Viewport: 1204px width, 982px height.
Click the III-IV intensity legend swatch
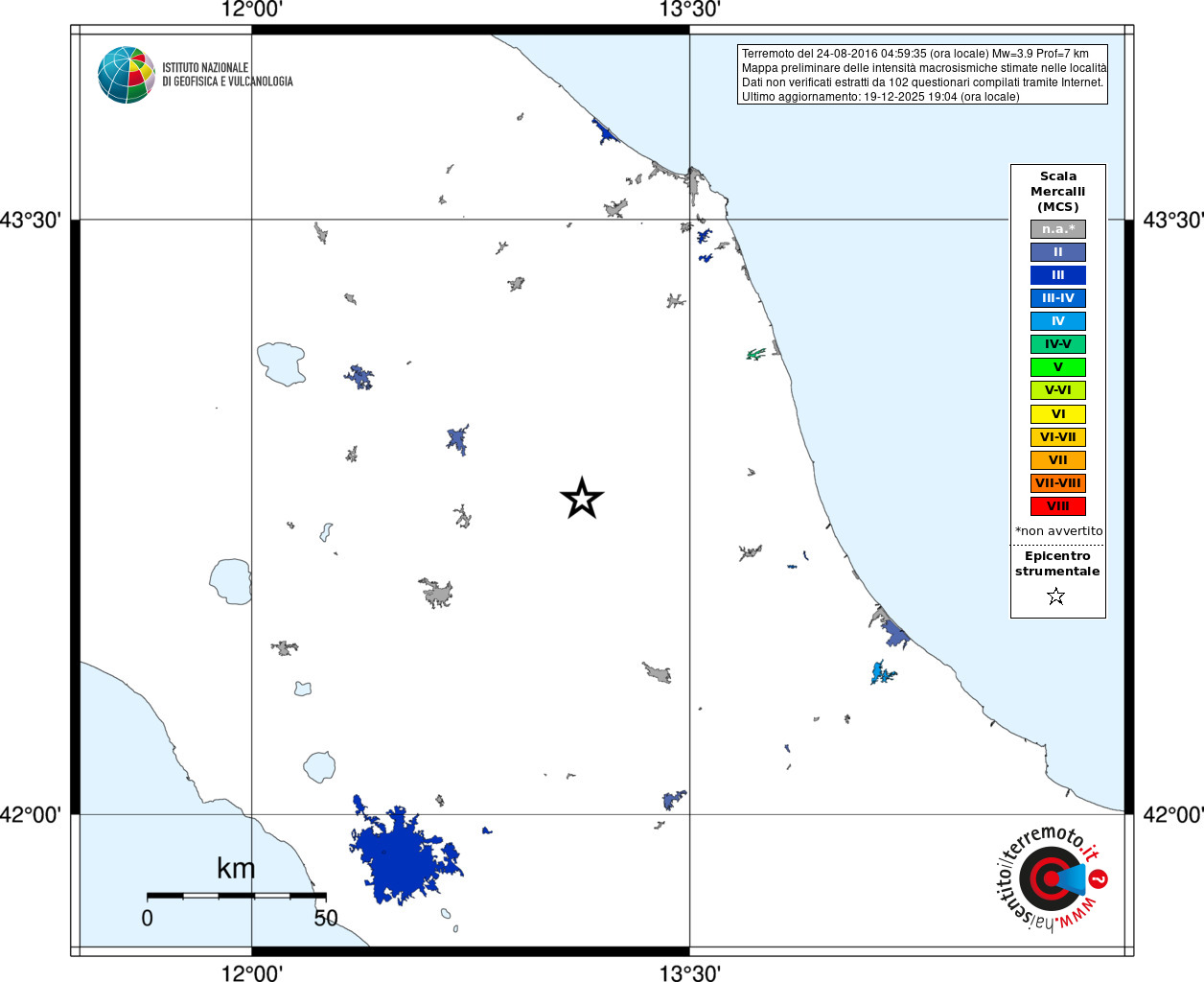[1058, 298]
